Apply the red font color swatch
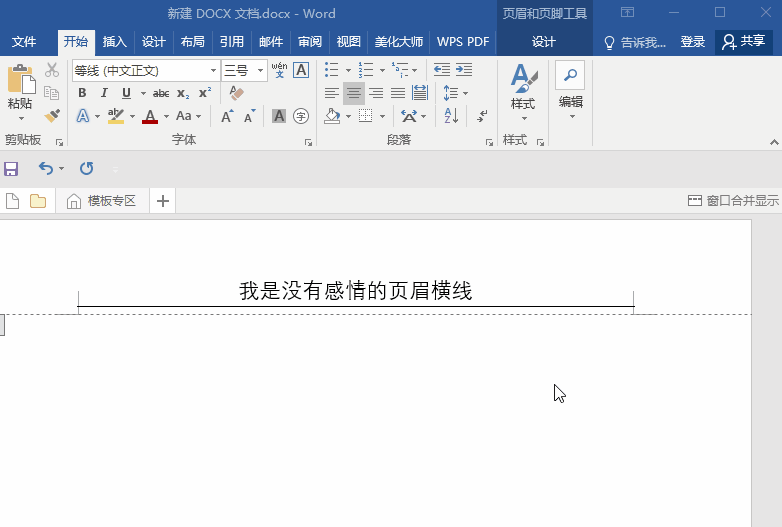Viewport: 782px width, 527px height. coord(150,116)
